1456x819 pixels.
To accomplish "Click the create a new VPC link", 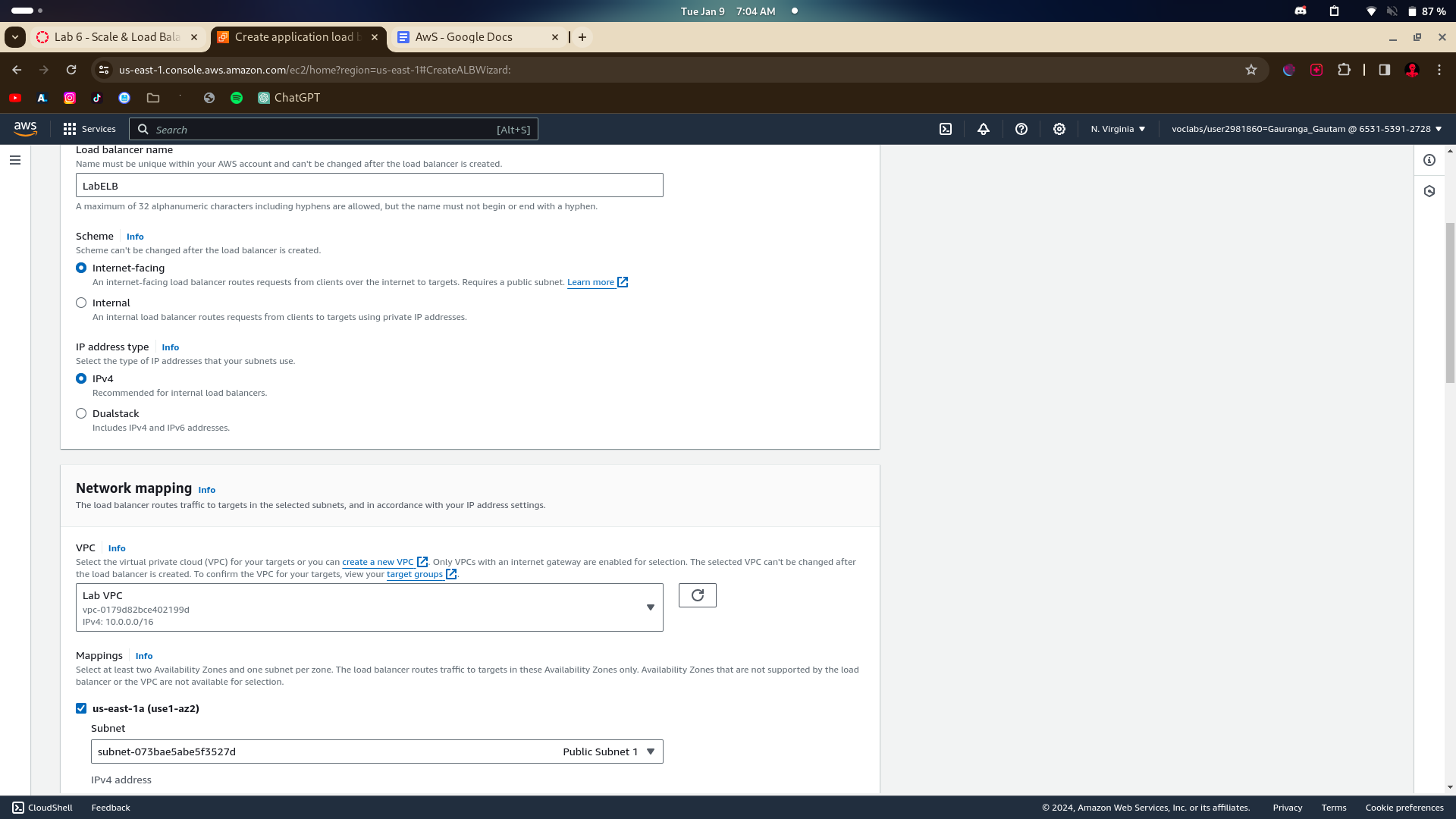I will [378, 562].
